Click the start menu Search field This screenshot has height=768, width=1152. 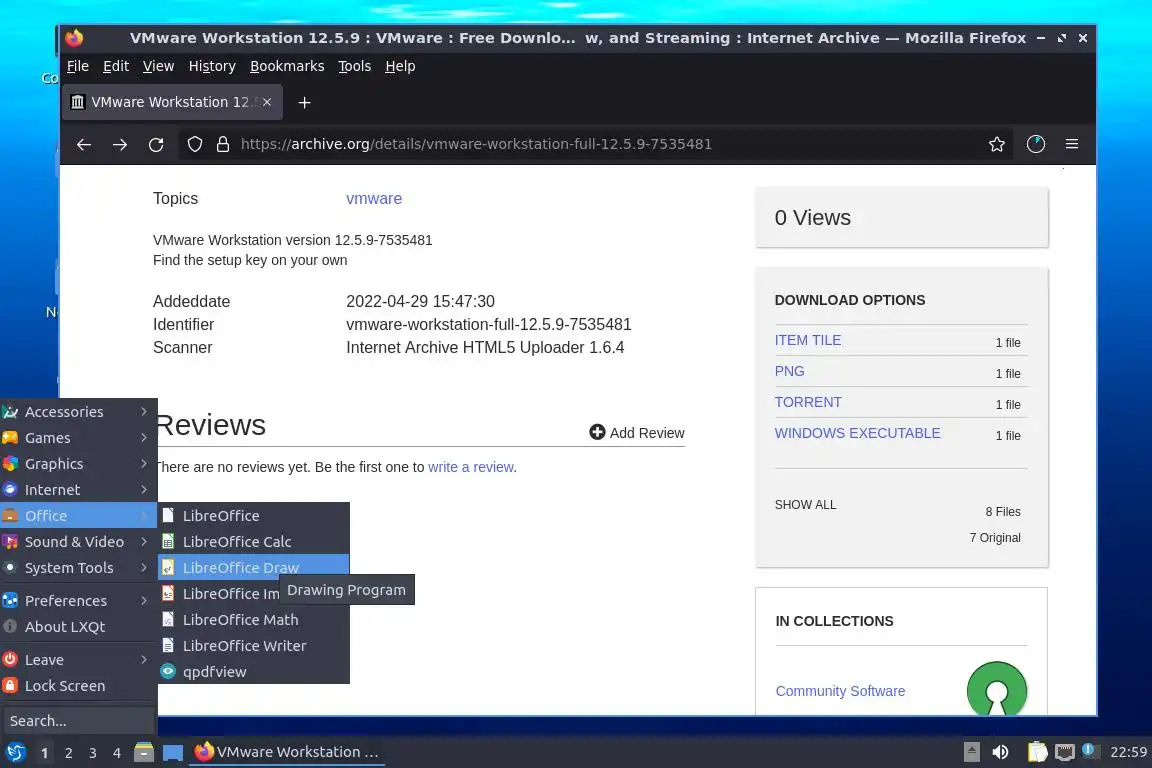tap(79, 721)
